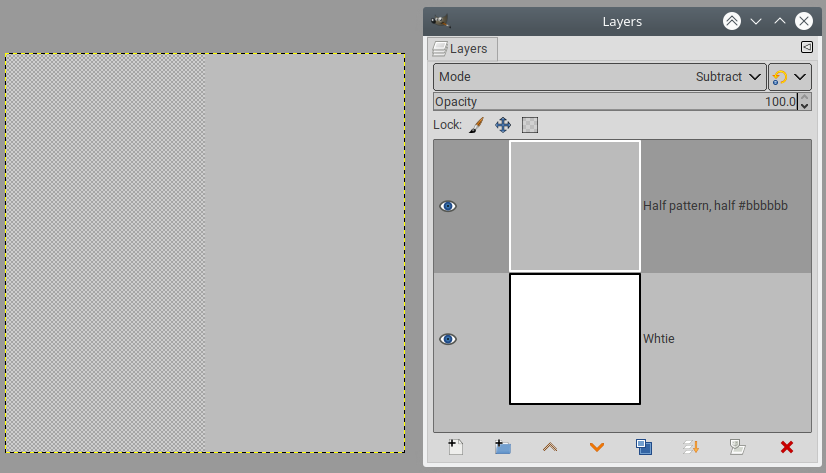This screenshot has width=826, height=473.
Task: Duplicate the selected layer
Action: 644,447
